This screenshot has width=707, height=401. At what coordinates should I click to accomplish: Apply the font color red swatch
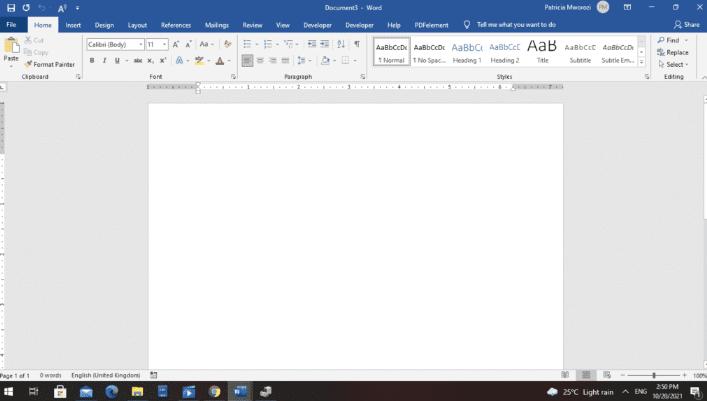(220, 60)
